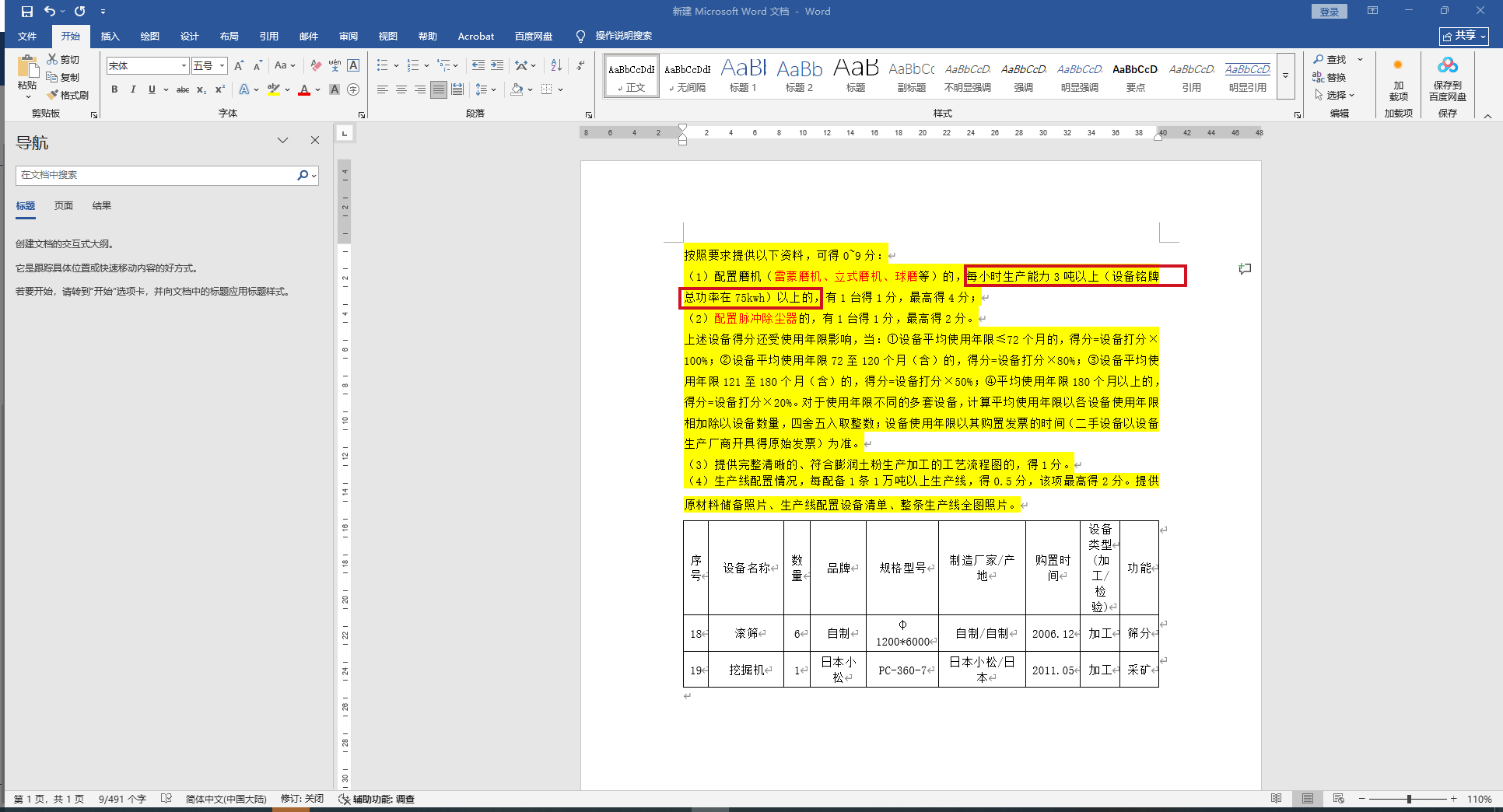Expand the styles gallery more arrow
The height and width of the screenshot is (812, 1503).
[1285, 76]
